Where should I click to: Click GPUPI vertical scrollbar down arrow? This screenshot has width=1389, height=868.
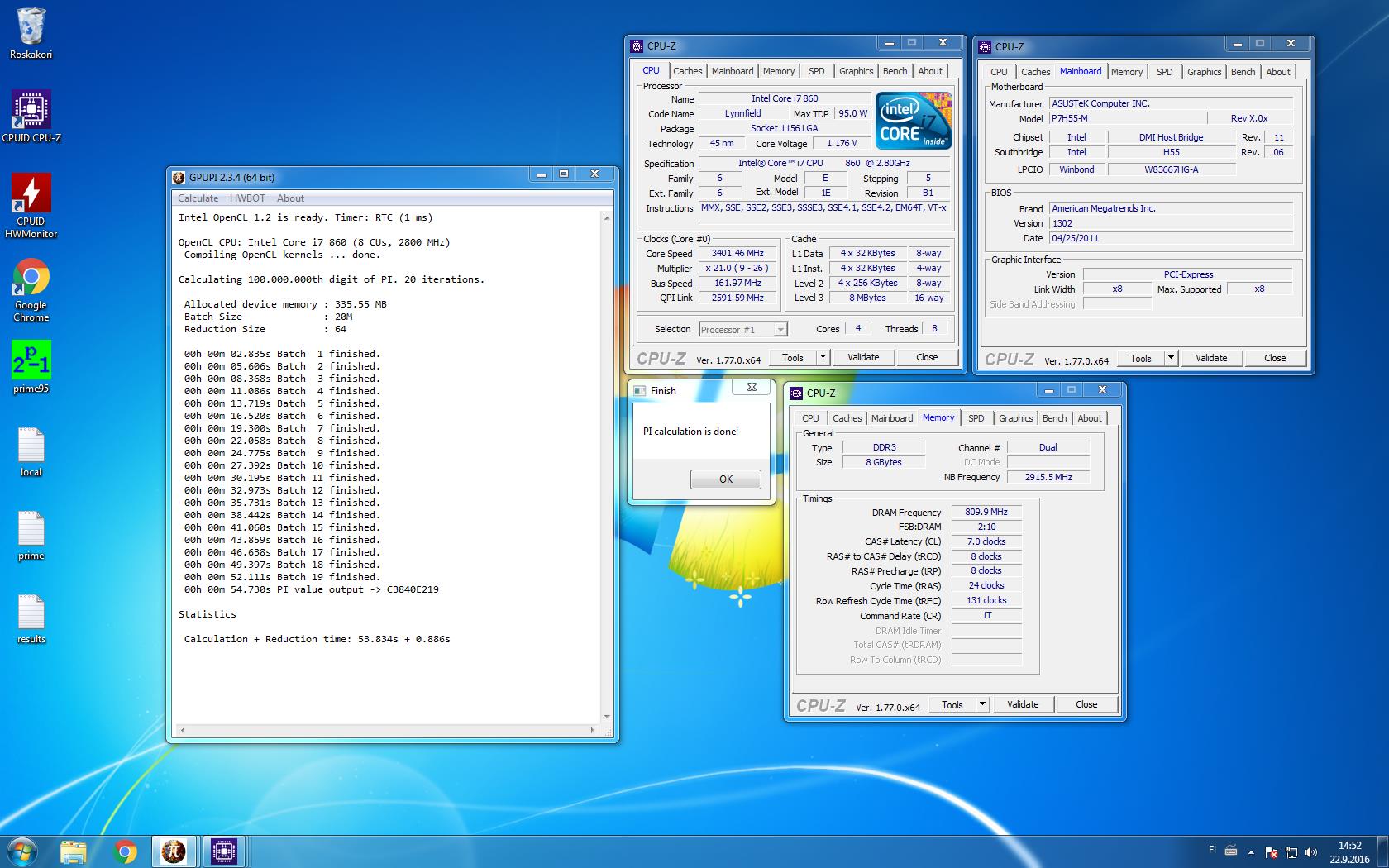(607, 717)
